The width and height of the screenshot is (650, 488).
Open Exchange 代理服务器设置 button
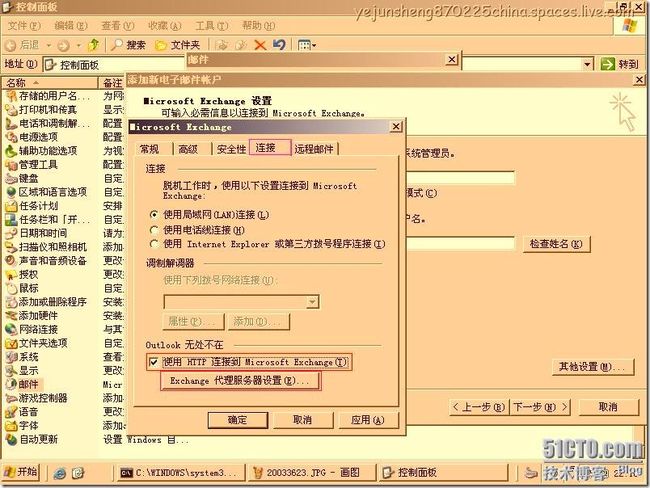pyautogui.click(x=240, y=381)
